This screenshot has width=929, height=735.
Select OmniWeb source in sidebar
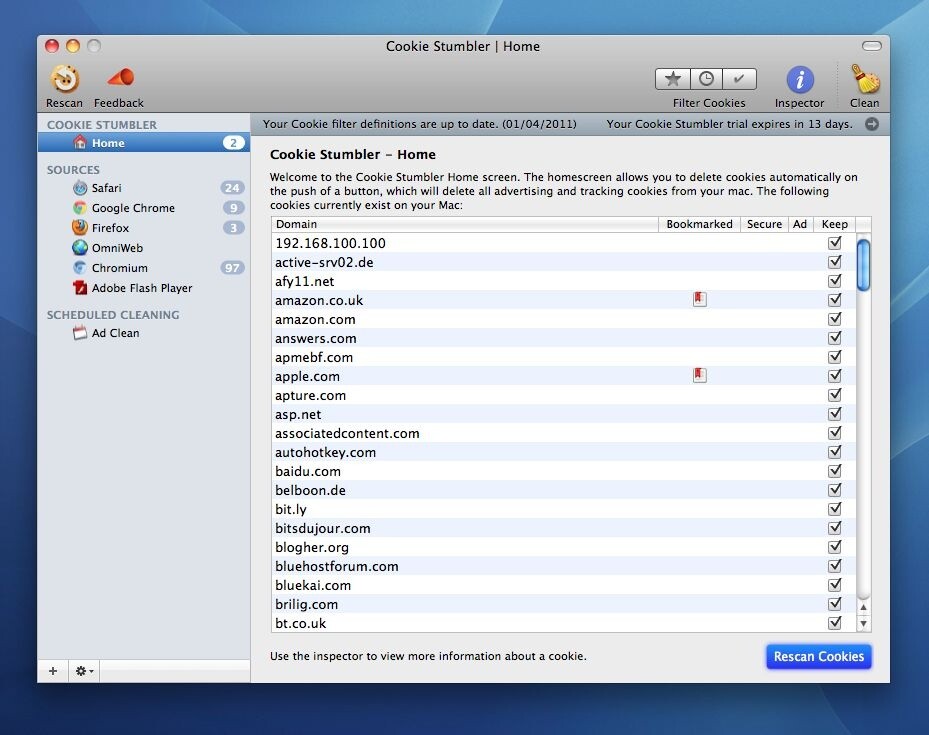point(144,248)
